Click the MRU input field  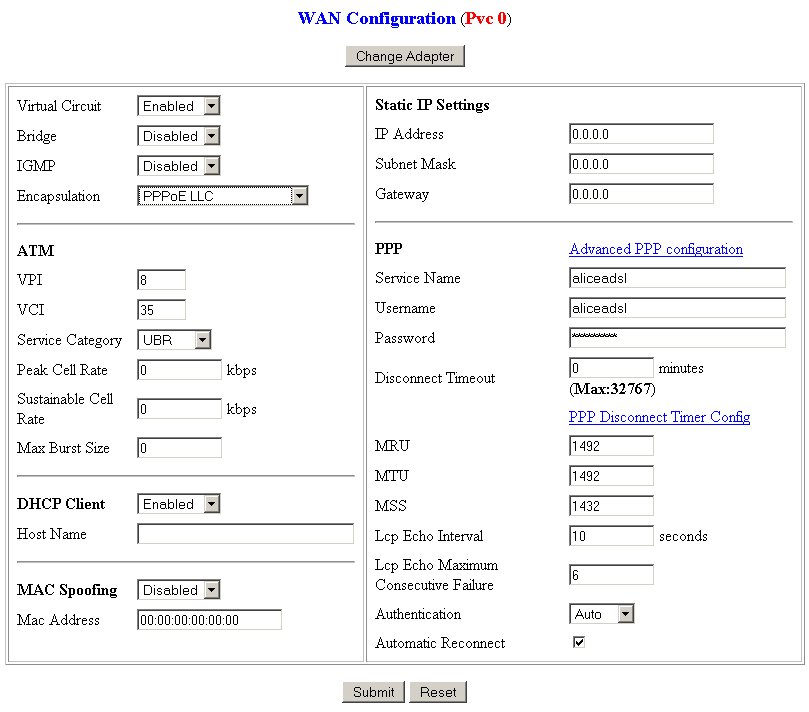611,446
